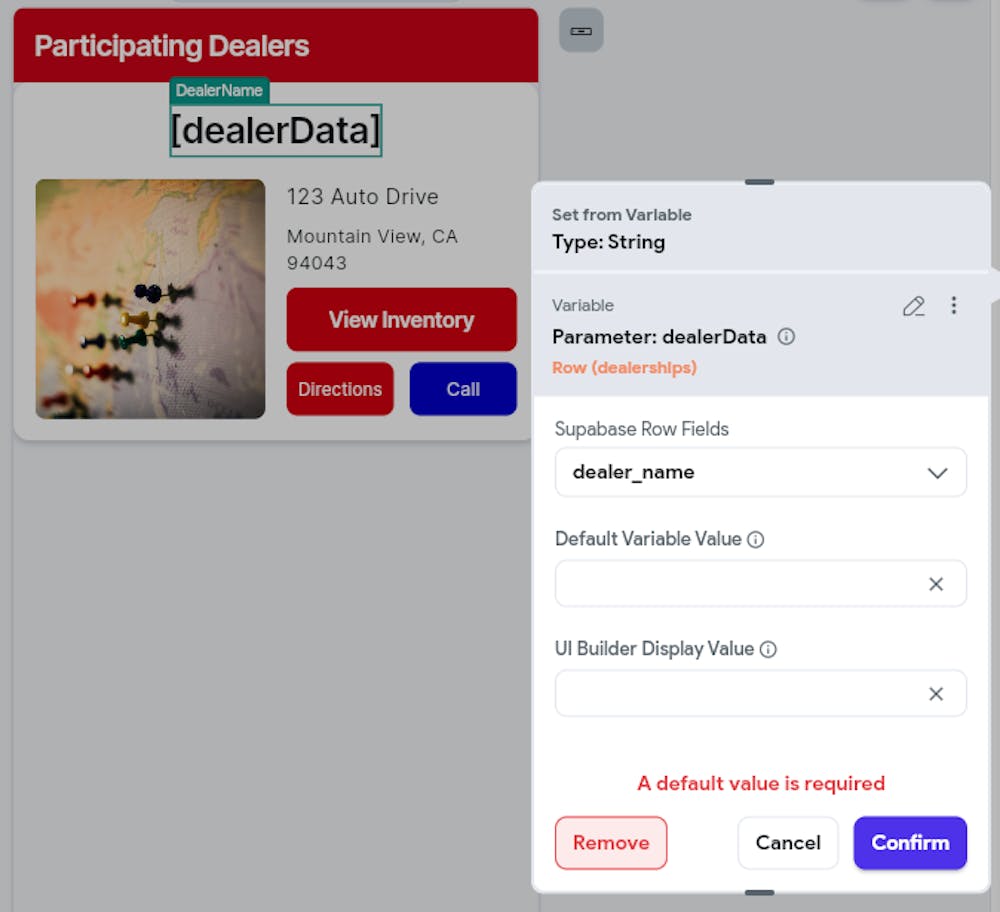The image size is (1000, 912).
Task: Clear the UI Builder Display Value field
Action: (936, 694)
